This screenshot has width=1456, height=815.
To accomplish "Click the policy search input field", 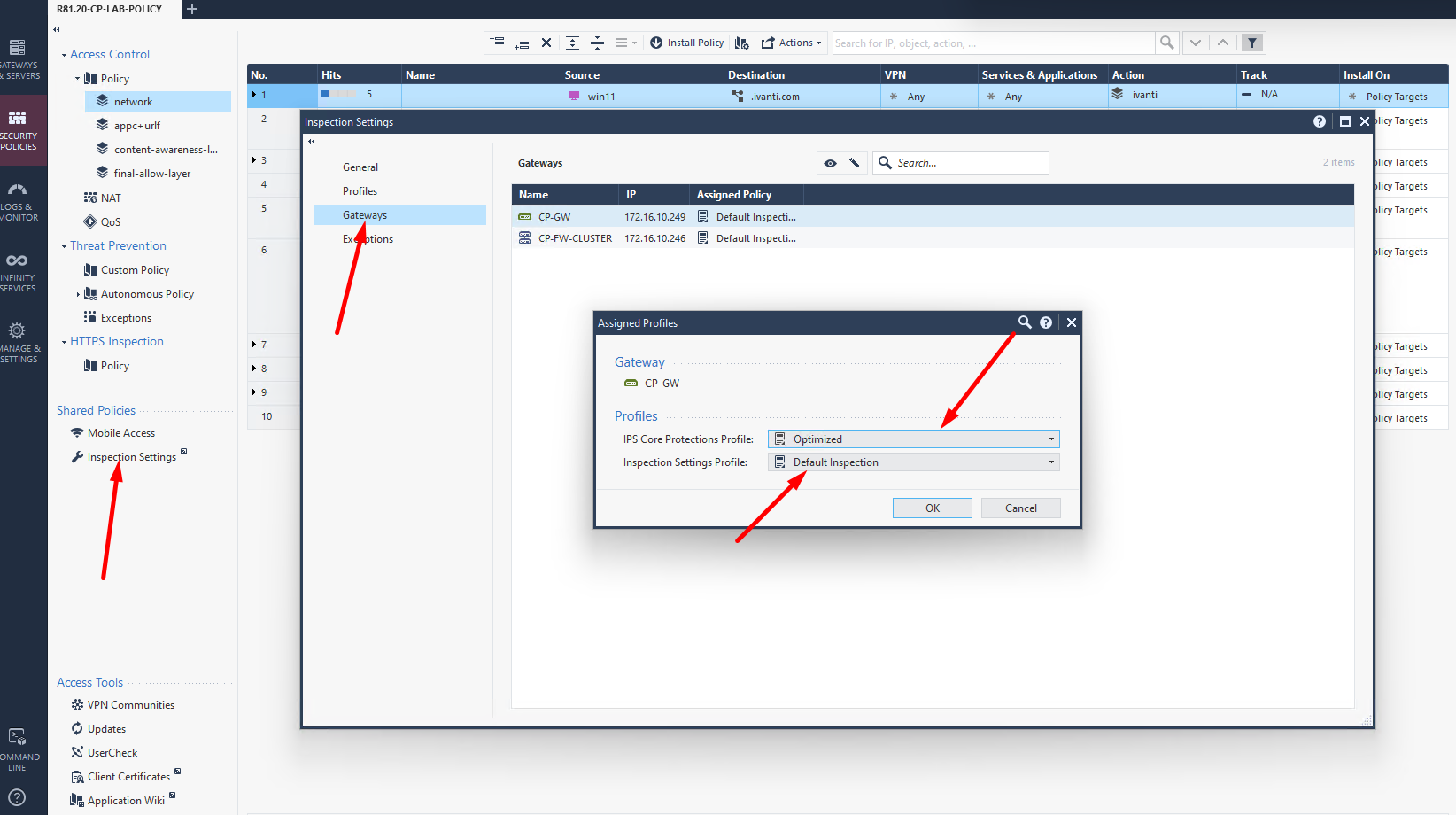I will tap(994, 43).
